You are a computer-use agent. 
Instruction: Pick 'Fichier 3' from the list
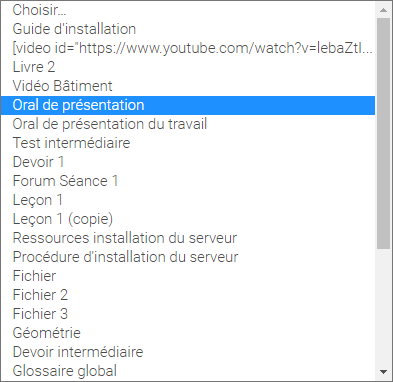[x=188, y=314]
